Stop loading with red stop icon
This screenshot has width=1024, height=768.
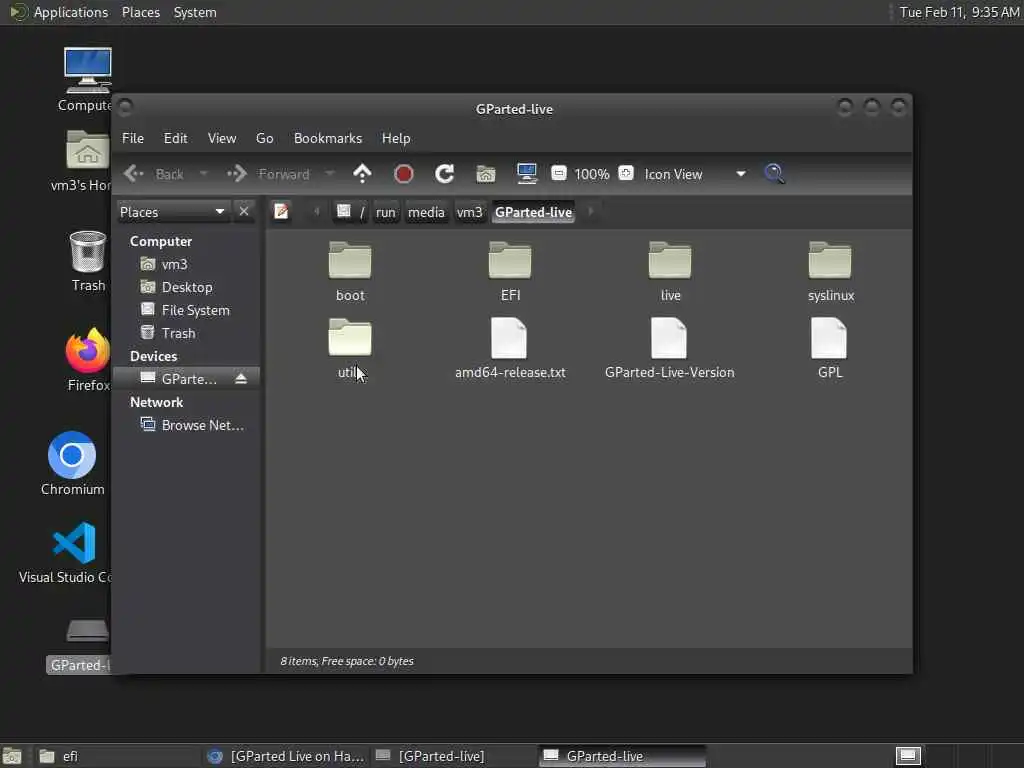click(x=404, y=174)
